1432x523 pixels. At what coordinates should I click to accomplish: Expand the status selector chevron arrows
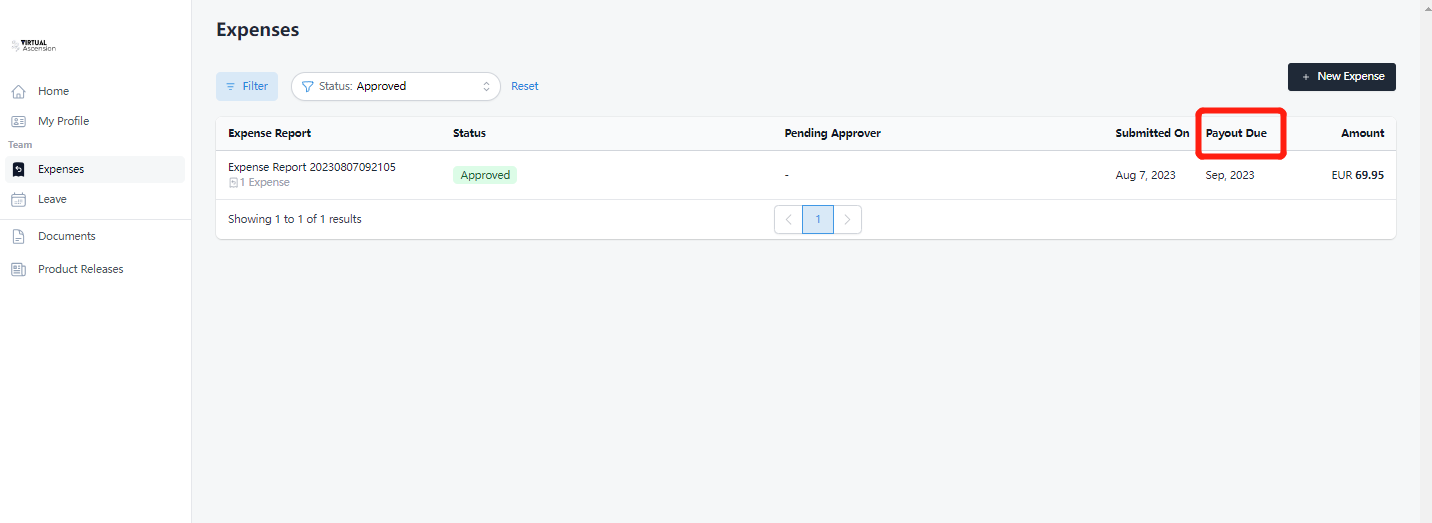point(487,87)
